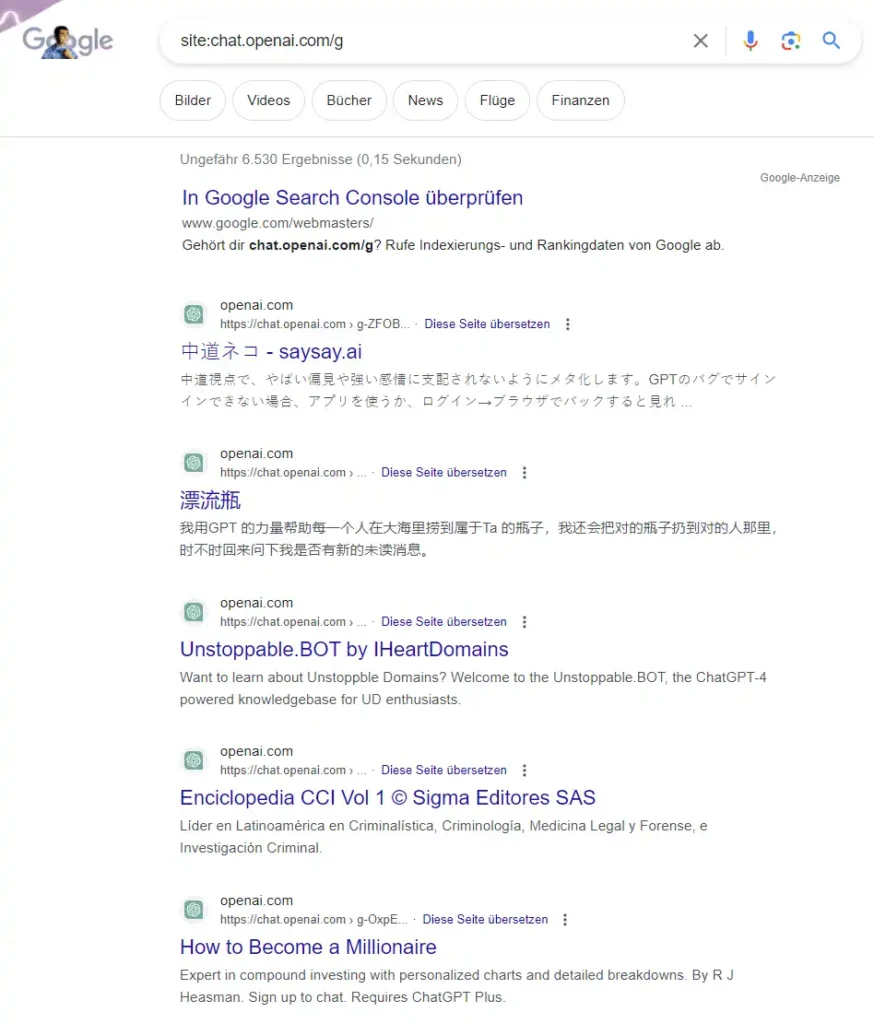Image resolution: width=874 pixels, height=1024 pixels.
Task: Switch to the Bilder tab
Action: point(192,100)
